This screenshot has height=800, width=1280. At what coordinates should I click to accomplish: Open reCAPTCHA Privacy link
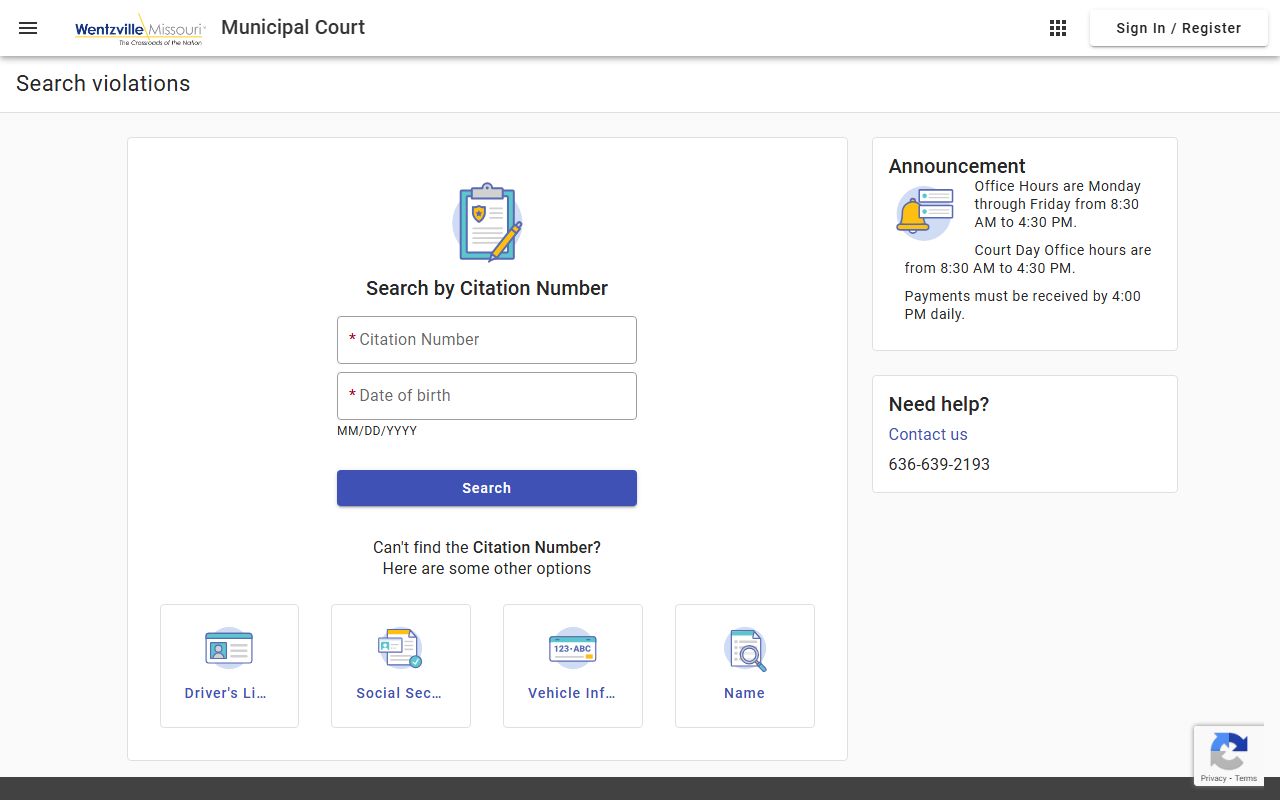click(1213, 778)
